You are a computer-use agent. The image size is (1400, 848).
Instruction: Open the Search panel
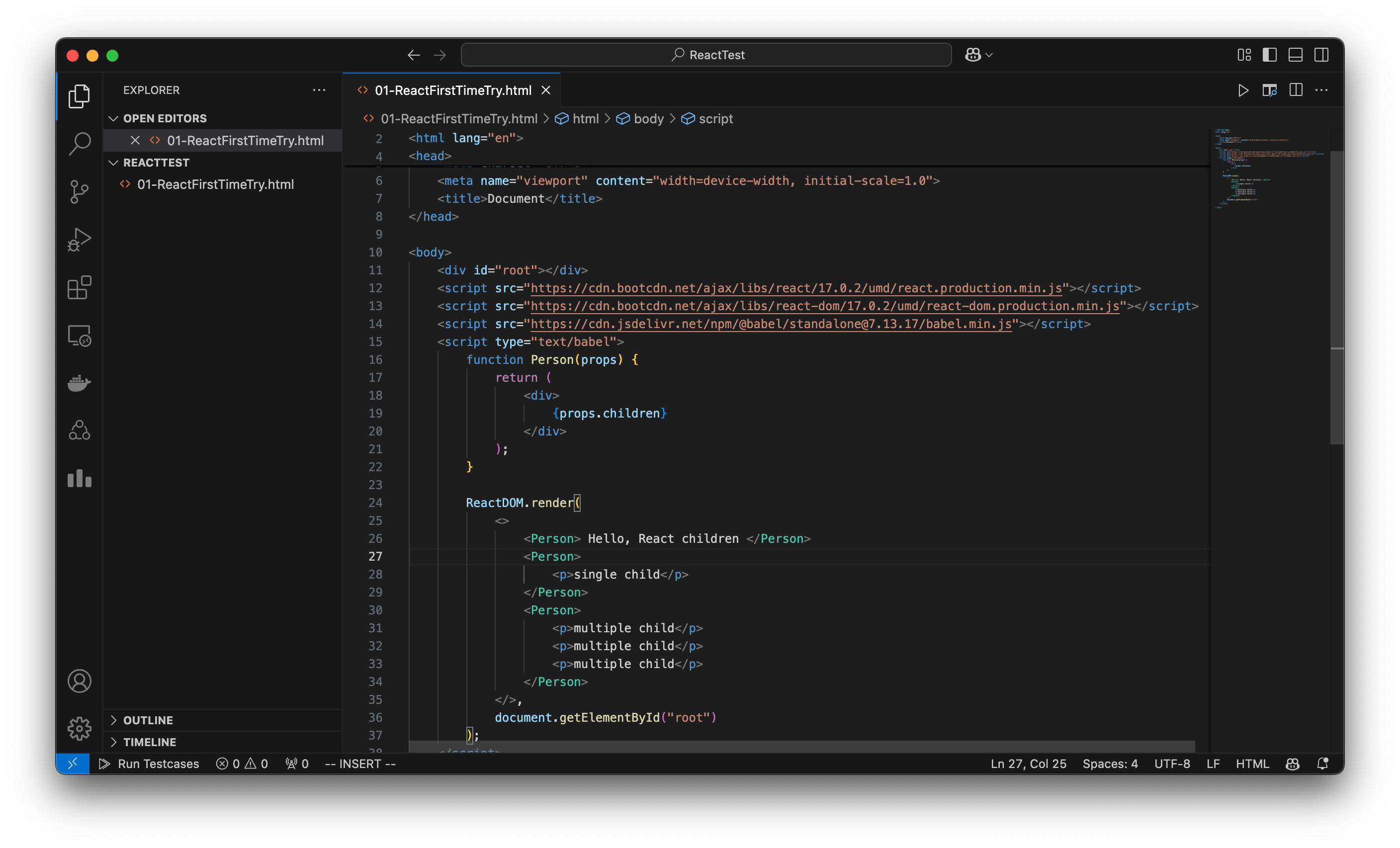coord(79,144)
